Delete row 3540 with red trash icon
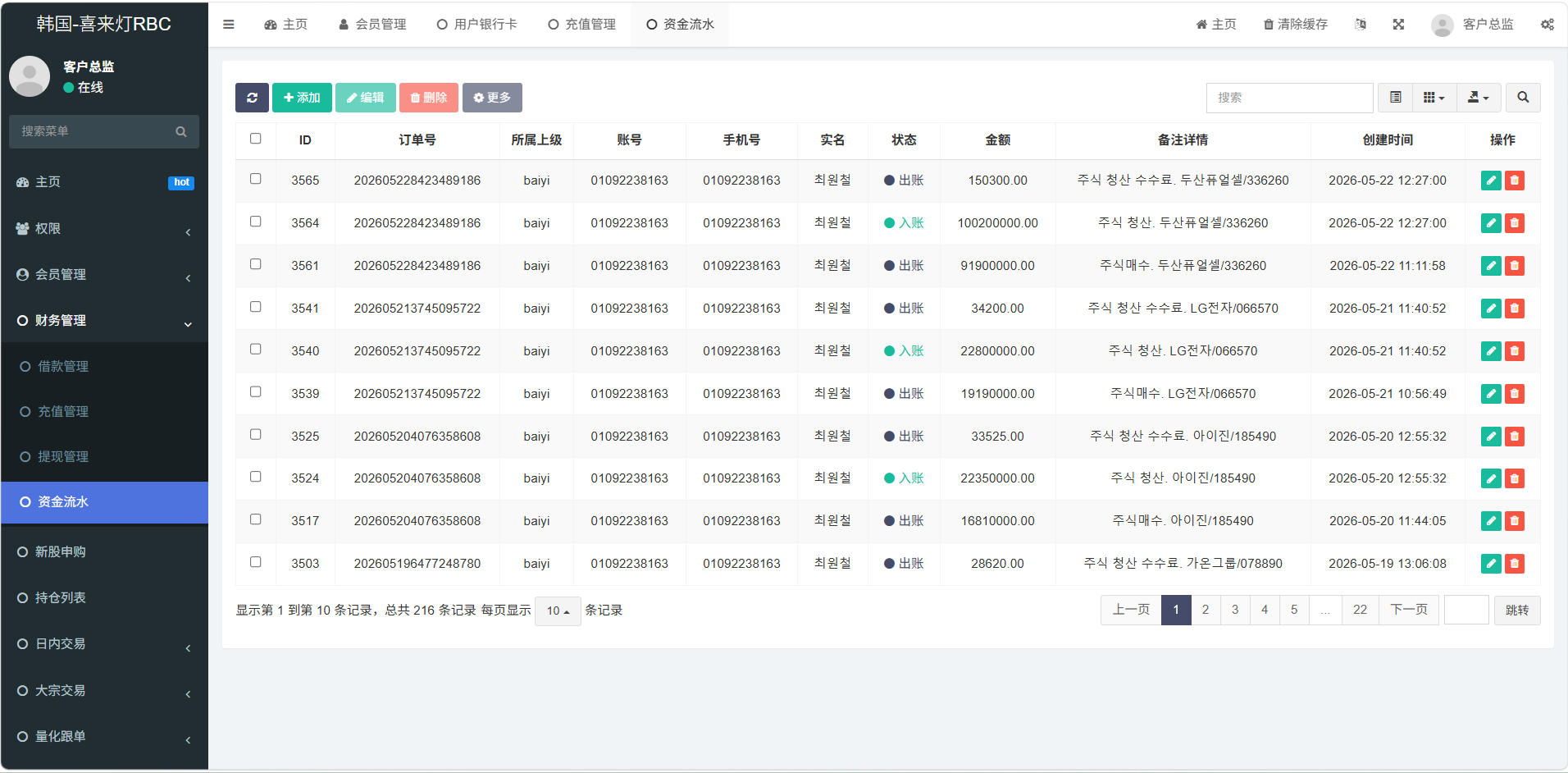This screenshot has width=1568, height=773. click(1515, 351)
